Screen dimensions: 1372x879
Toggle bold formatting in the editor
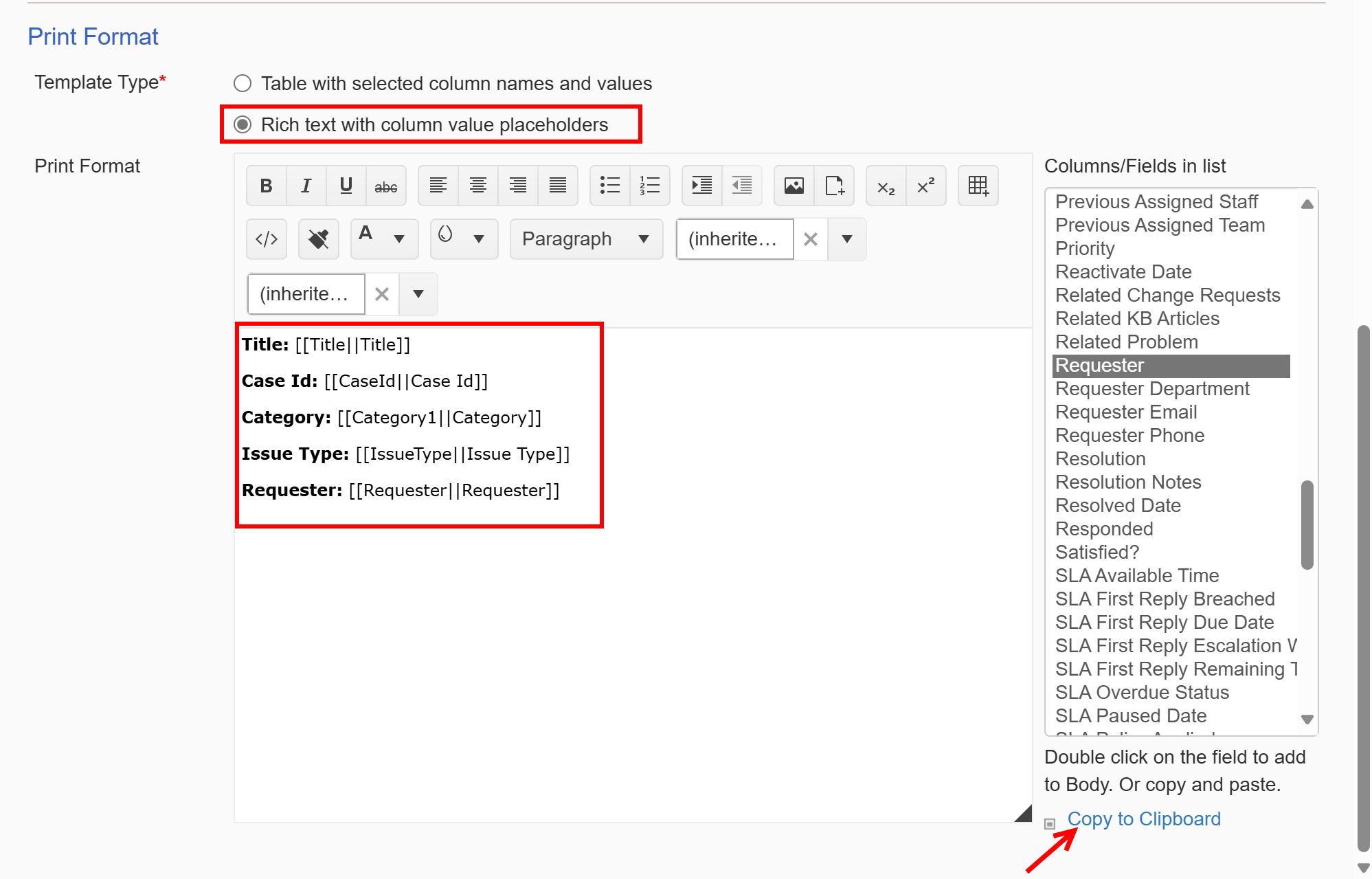coord(267,186)
